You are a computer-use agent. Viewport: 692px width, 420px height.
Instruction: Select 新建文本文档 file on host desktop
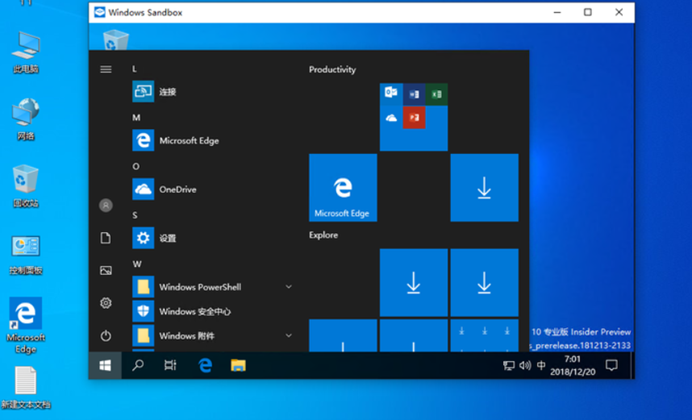click(26, 388)
